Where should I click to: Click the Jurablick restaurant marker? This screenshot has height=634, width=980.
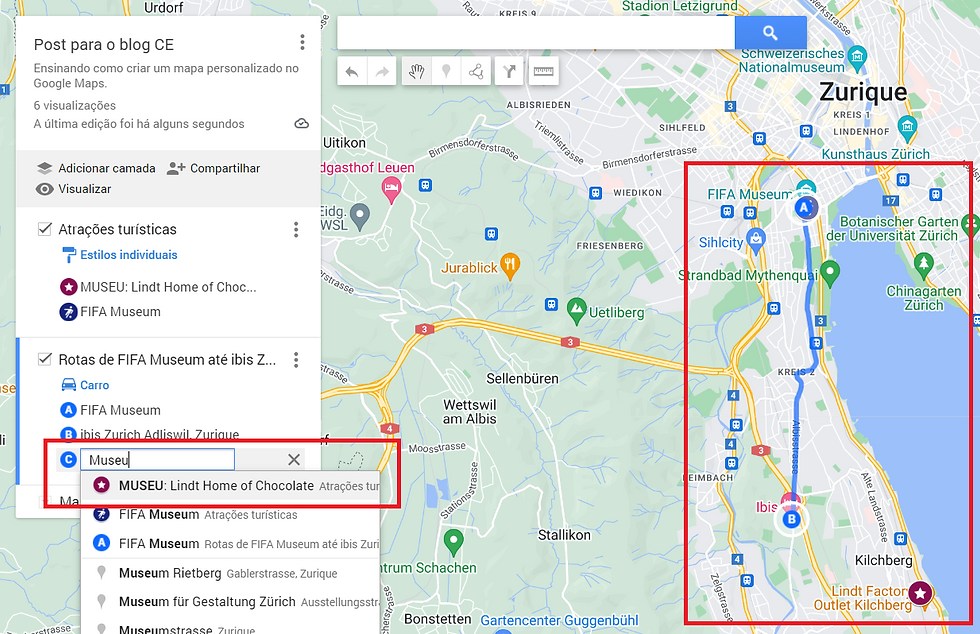[x=510, y=266]
